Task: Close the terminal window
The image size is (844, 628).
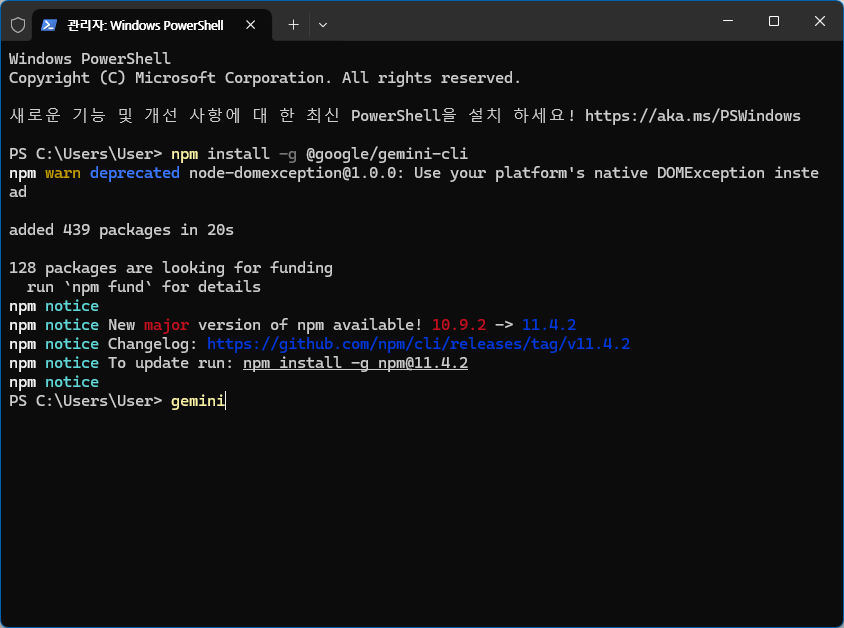Action: [x=819, y=21]
